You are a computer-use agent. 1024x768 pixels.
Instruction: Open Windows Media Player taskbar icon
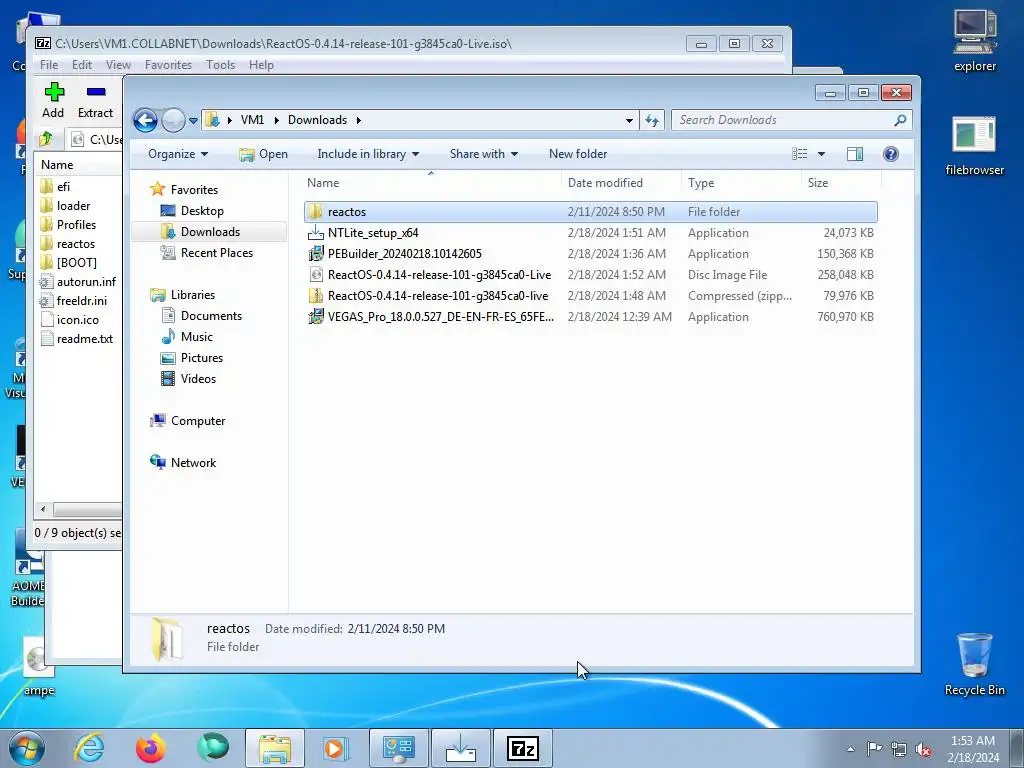[336, 748]
